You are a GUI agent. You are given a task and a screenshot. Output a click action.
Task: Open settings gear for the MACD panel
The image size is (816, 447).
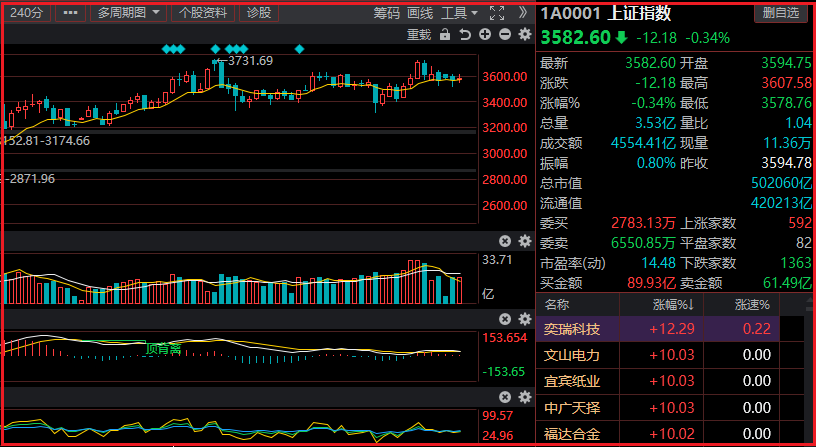click(x=524, y=319)
